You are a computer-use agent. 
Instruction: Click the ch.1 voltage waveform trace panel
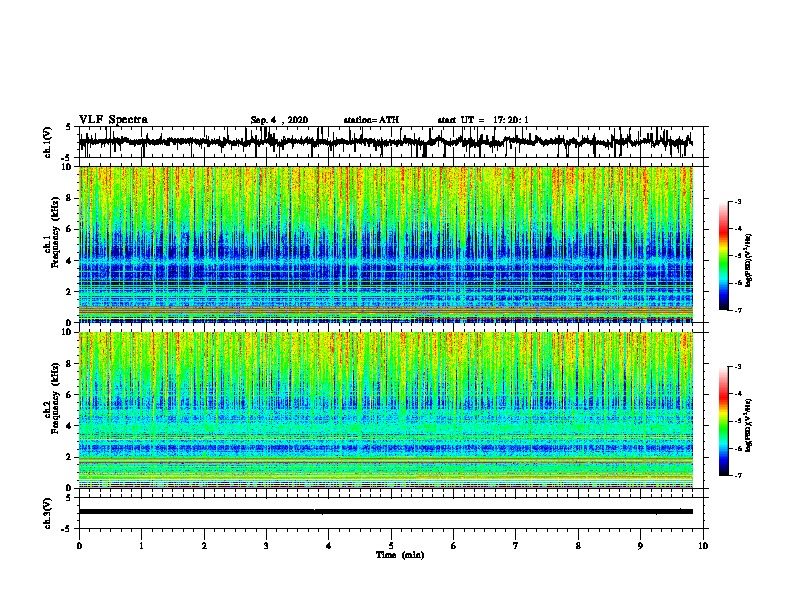click(391, 142)
